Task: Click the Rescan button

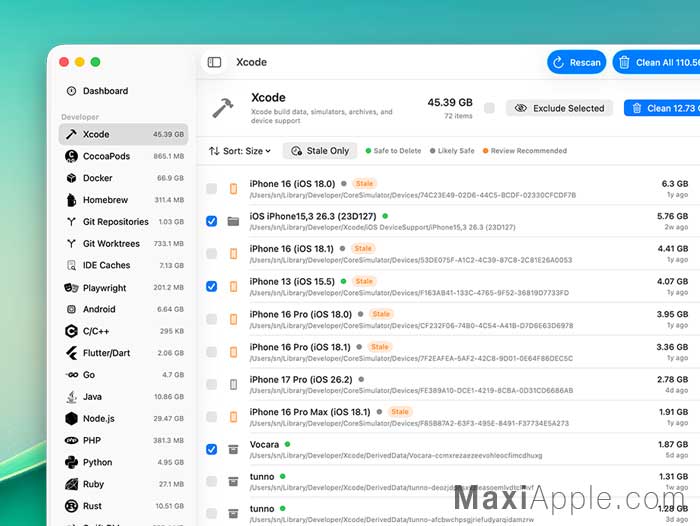Action: [576, 63]
